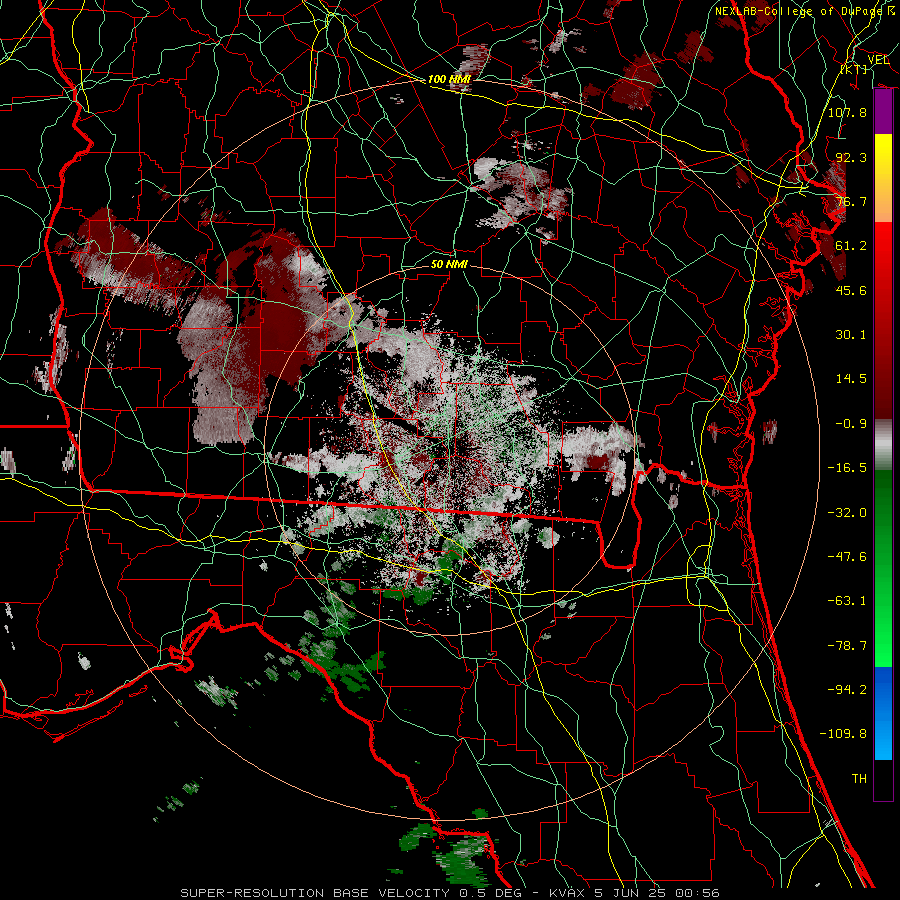Image resolution: width=900 pixels, height=900 pixels.
Task: Select the -63.1 legend value
Action: coord(847,601)
